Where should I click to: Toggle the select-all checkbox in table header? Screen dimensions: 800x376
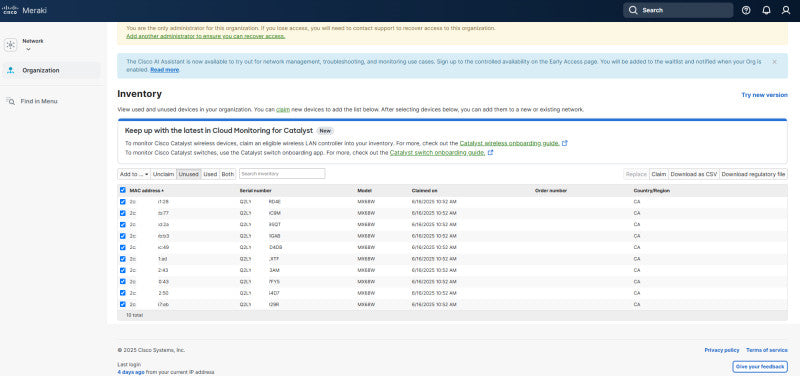(122, 190)
